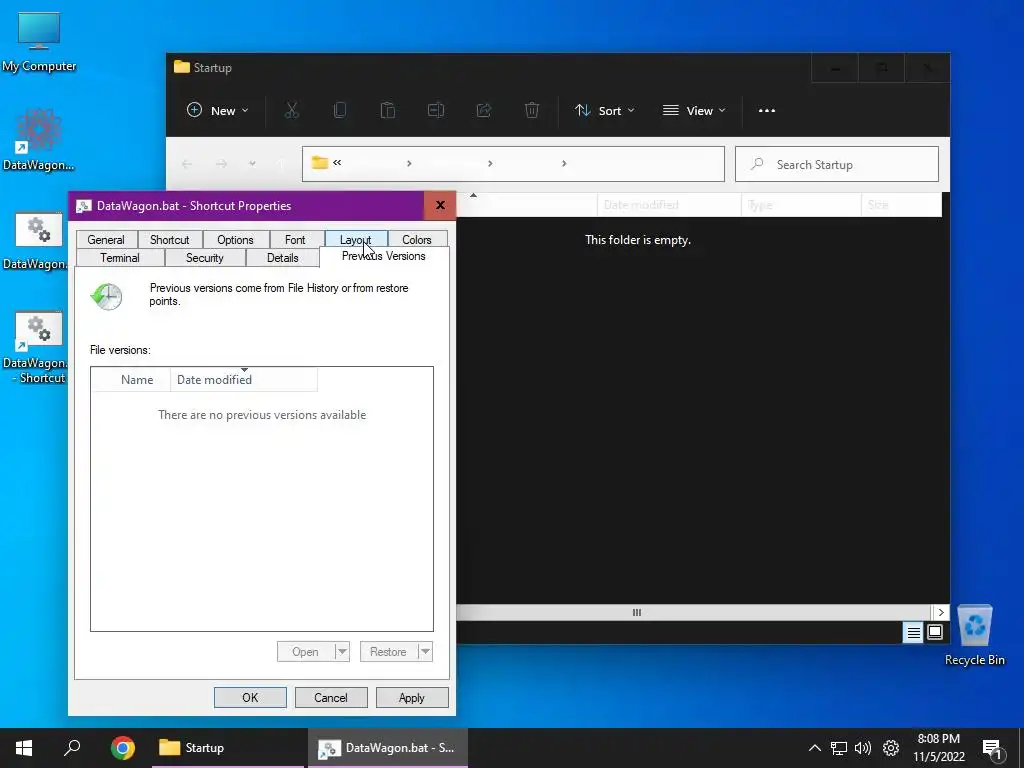Click the Back arrow in Startup window
Screen dimensions: 1024x768
187,164
